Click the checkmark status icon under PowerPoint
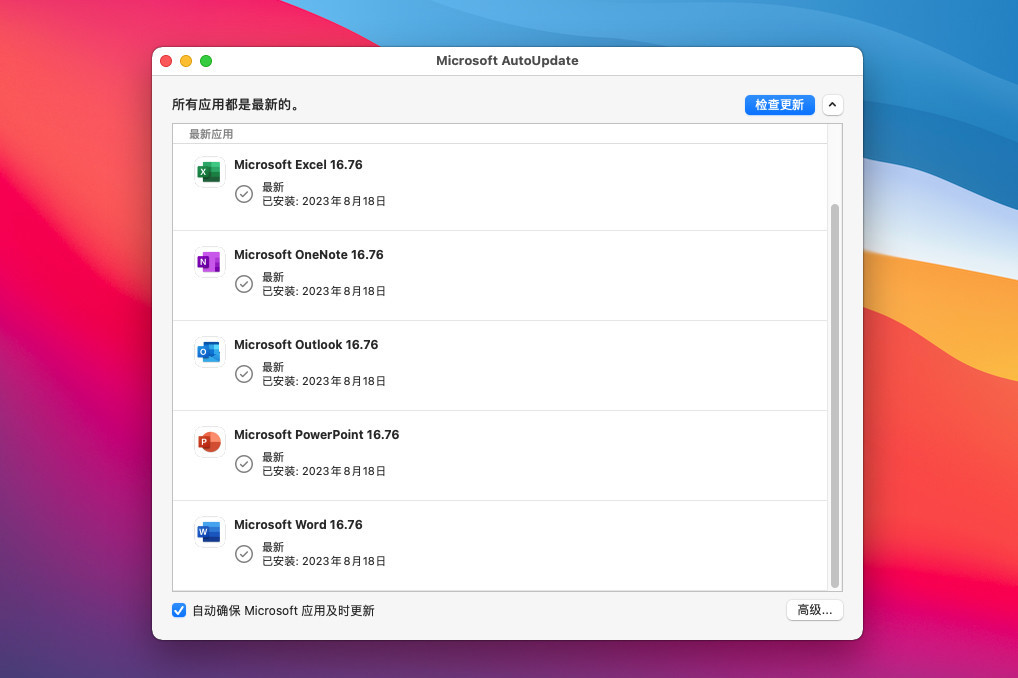 (x=244, y=464)
